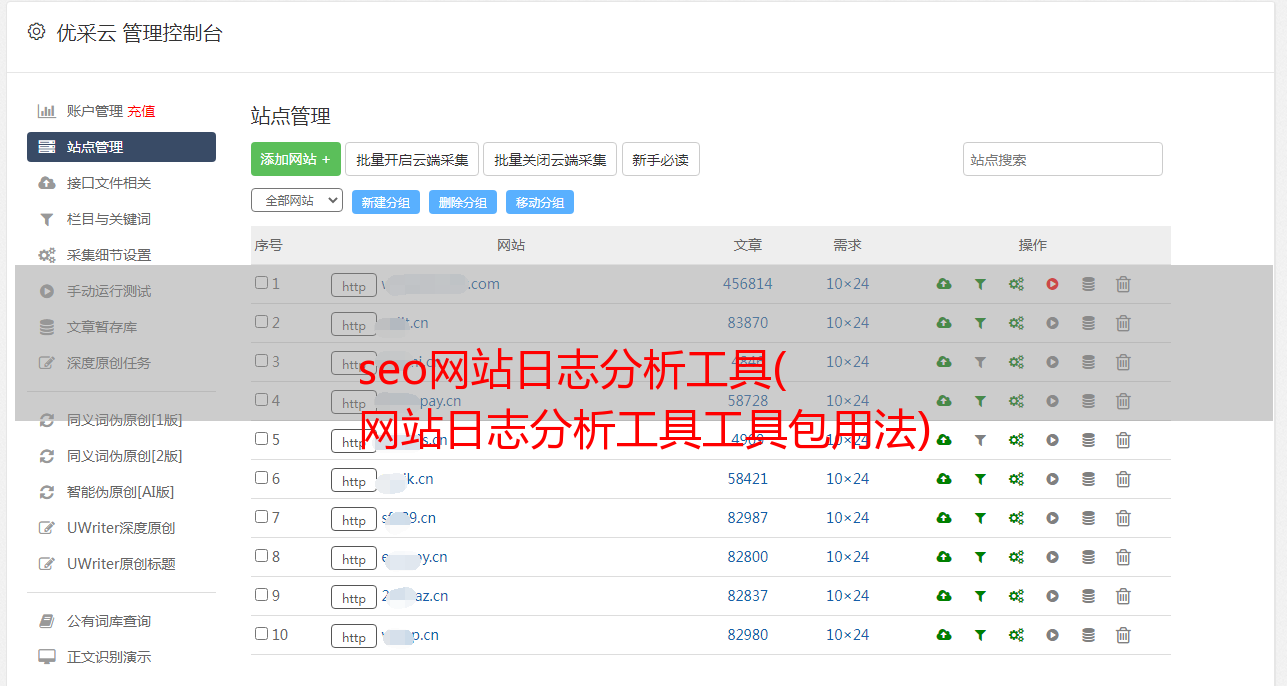This screenshot has width=1287, height=686.
Task: Click play run icon in row 6
Action: pos(1052,479)
